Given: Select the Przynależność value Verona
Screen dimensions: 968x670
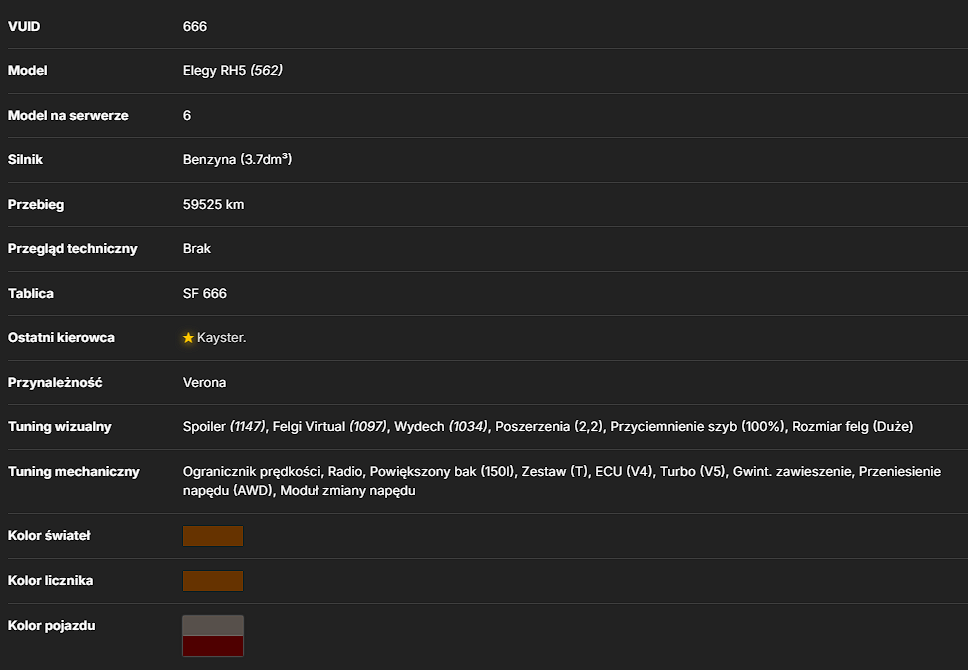Looking at the screenshot, I should (204, 382).
